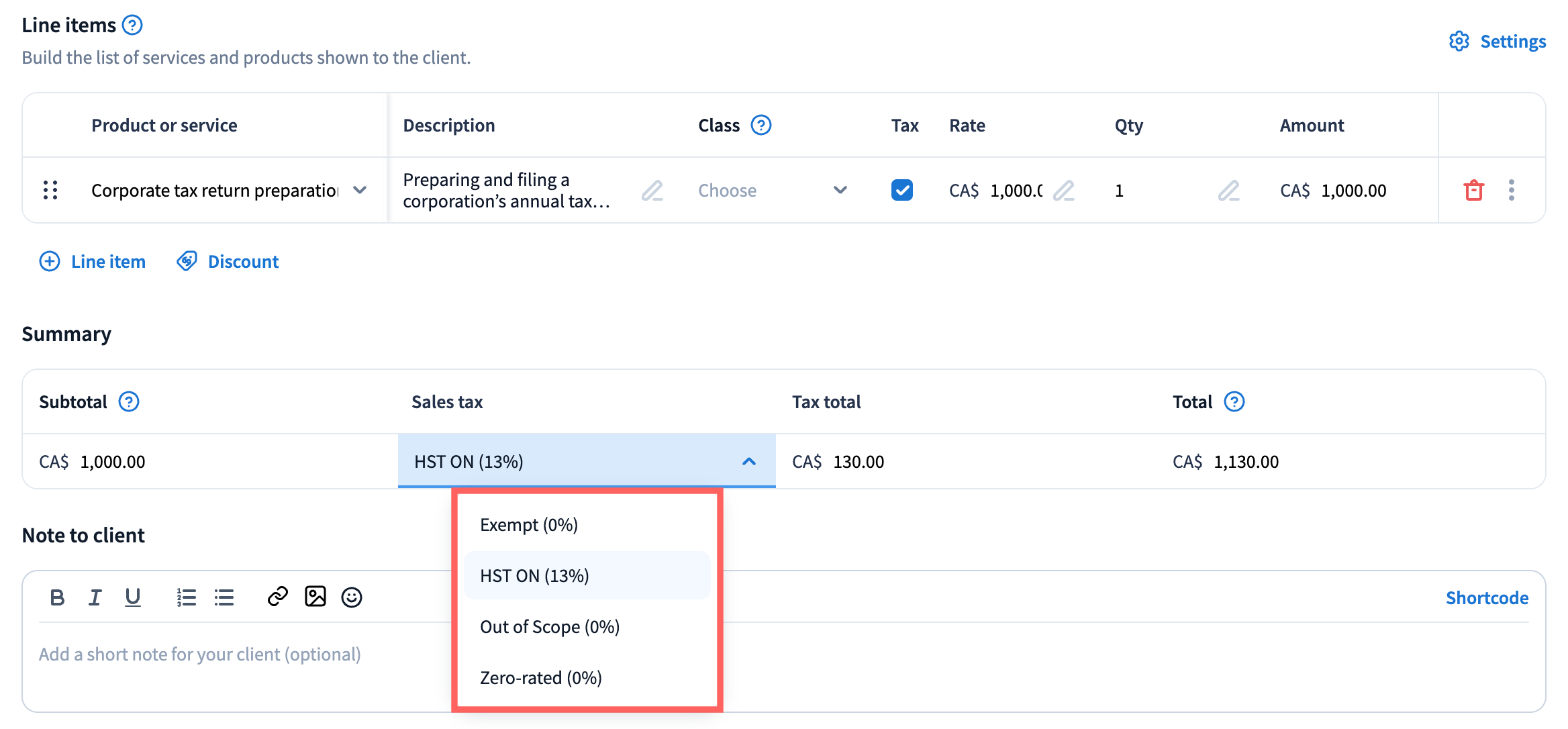Click the numbered list icon
1568x729 pixels.
pos(186,597)
